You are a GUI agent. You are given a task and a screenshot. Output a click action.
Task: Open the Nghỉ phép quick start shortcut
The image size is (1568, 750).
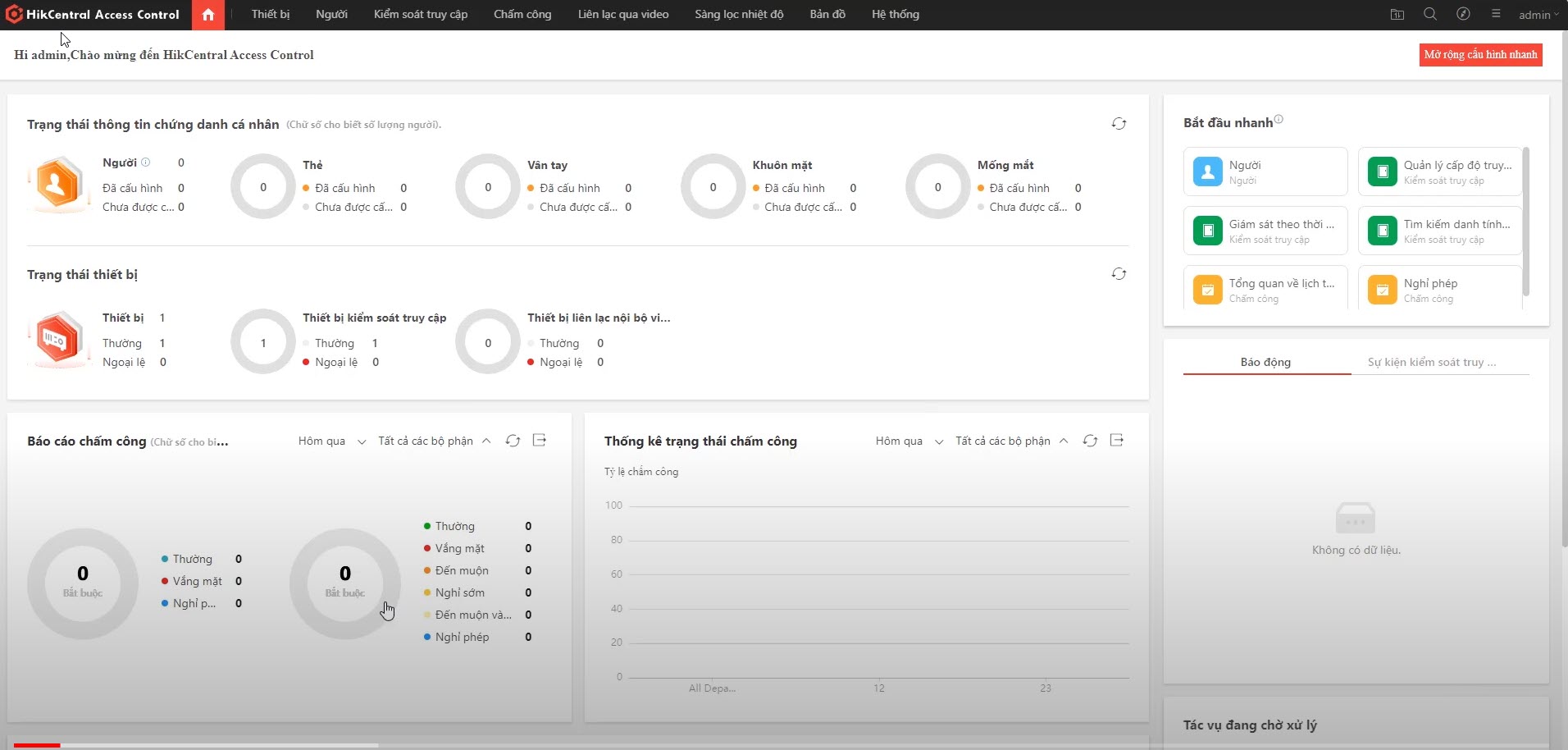[1439, 290]
